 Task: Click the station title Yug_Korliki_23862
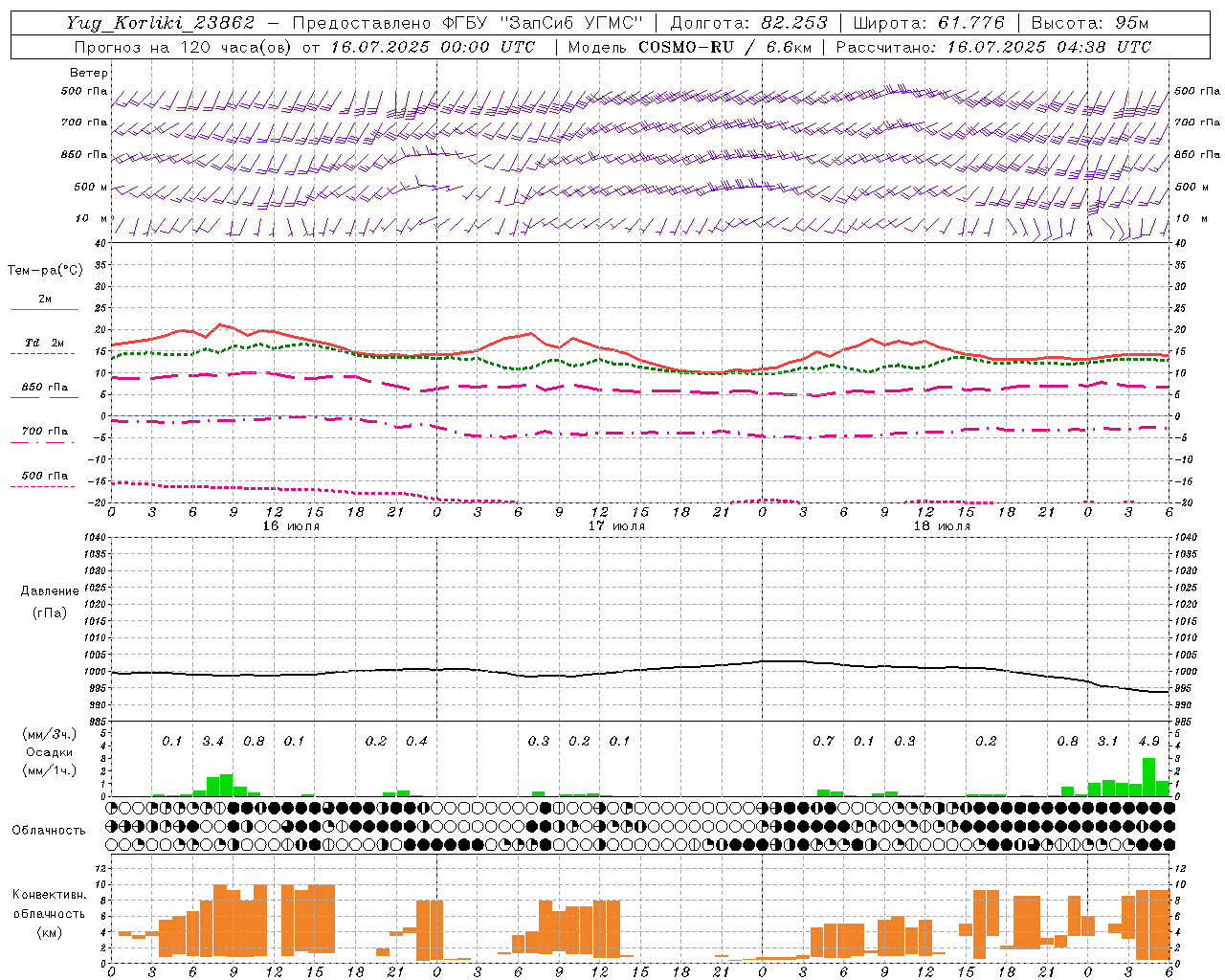pyautogui.click(x=161, y=23)
